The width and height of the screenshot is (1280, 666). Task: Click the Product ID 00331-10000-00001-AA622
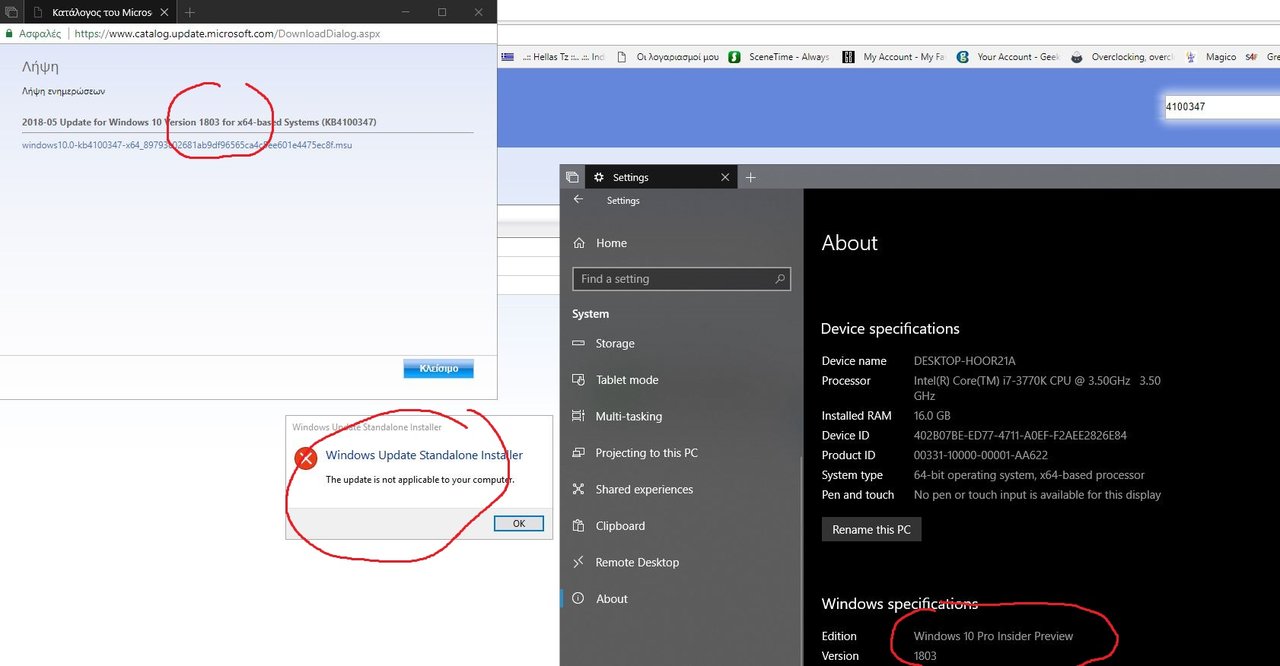[x=981, y=455]
